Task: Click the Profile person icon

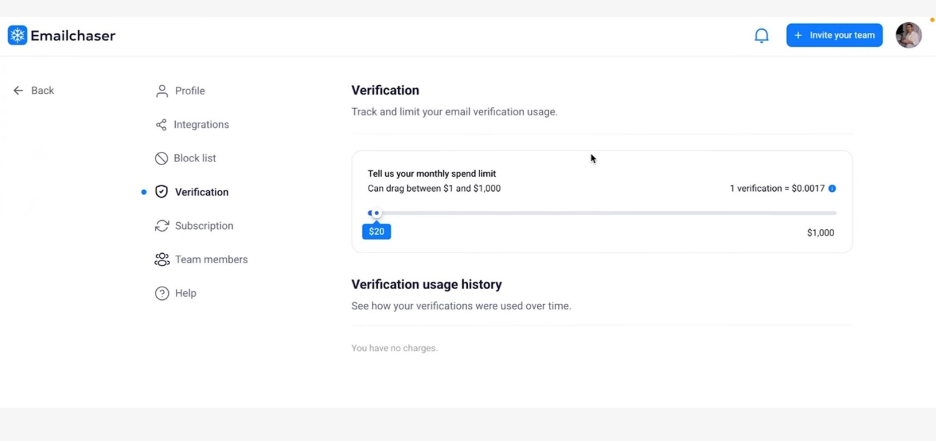Action: pos(162,91)
